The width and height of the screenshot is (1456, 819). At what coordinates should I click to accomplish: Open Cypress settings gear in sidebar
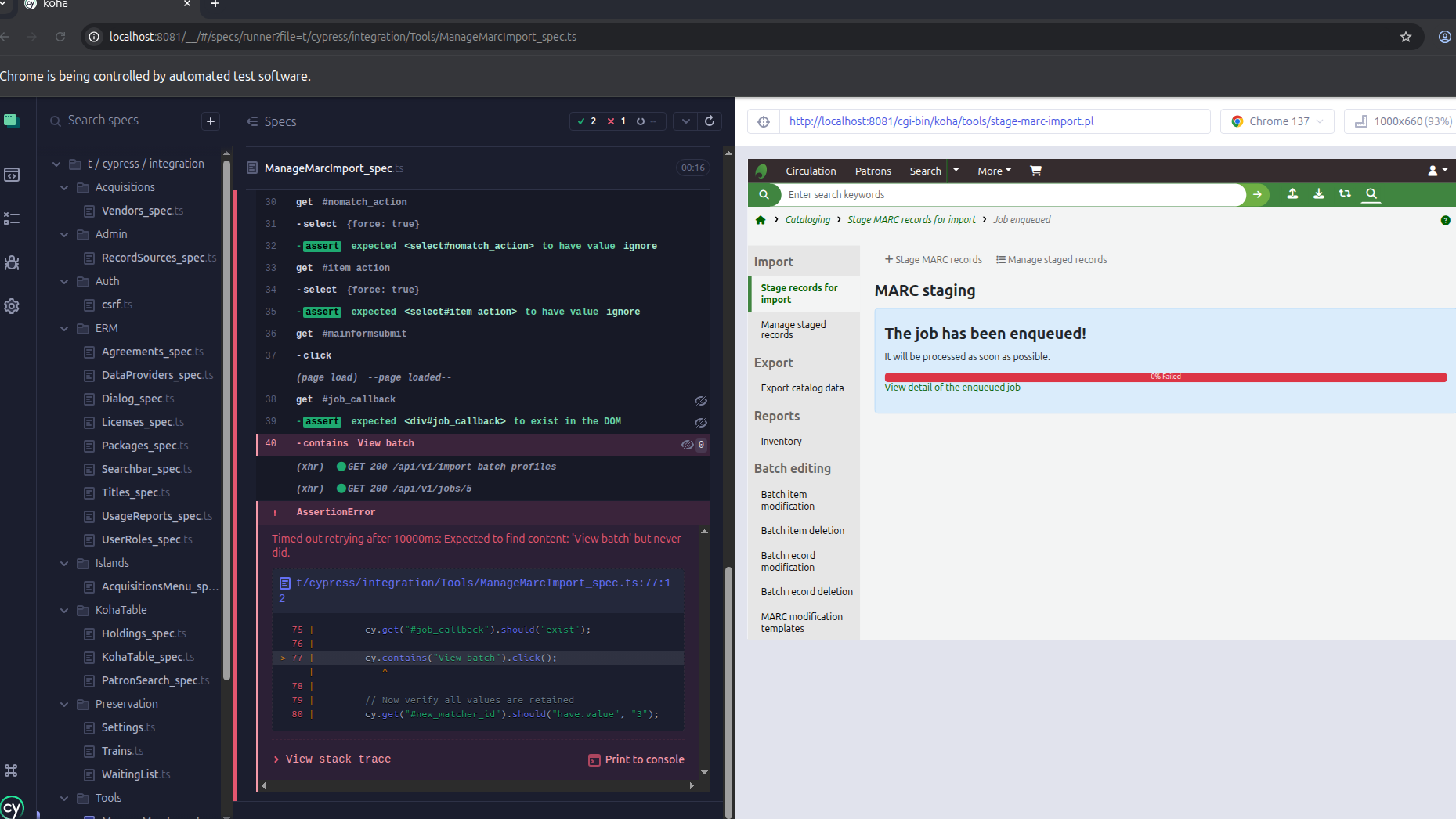pyautogui.click(x=12, y=306)
